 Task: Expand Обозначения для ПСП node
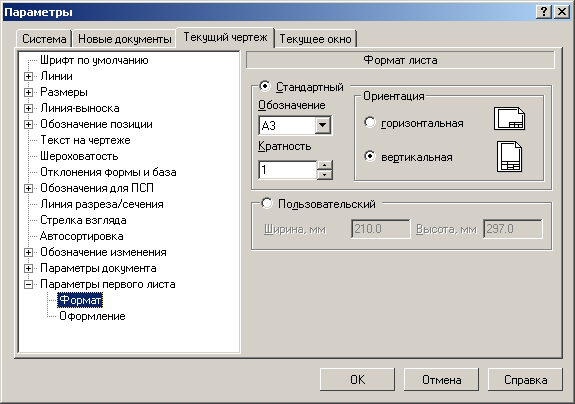(28, 188)
